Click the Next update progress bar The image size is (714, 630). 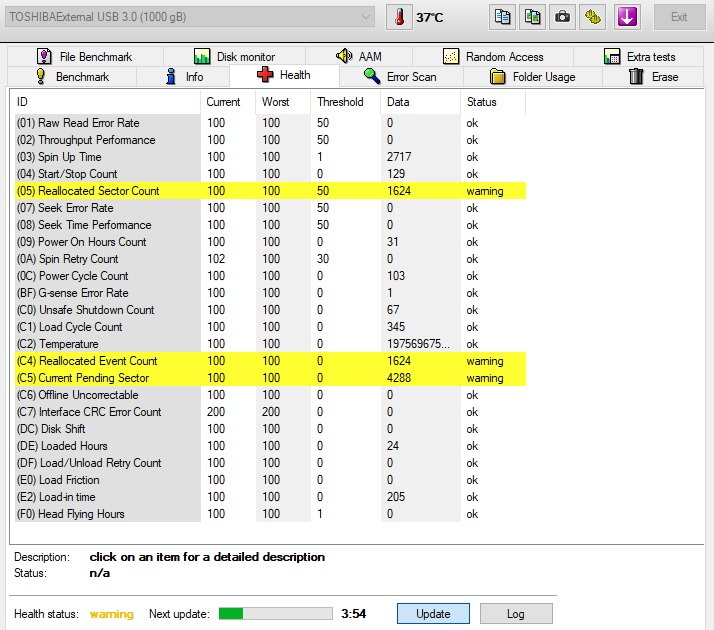point(275,614)
